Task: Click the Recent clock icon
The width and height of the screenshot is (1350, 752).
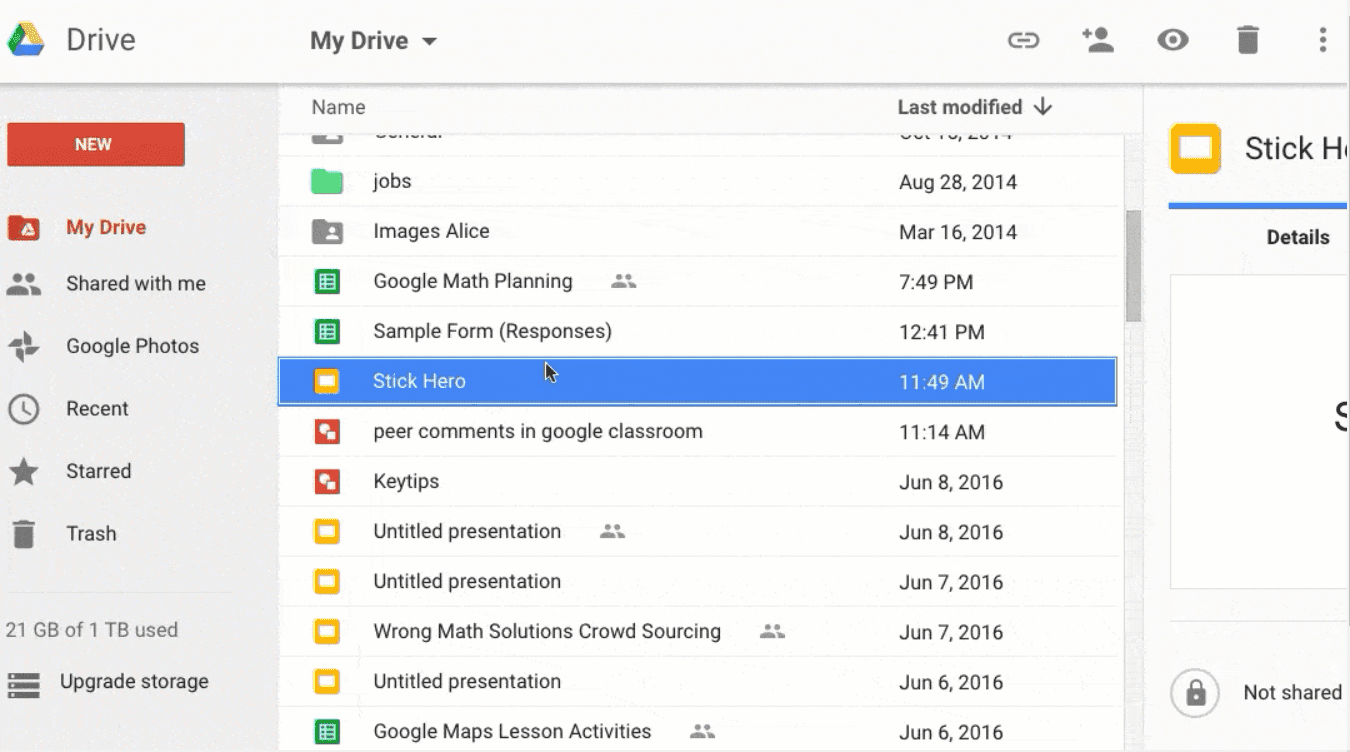Action: [24, 409]
